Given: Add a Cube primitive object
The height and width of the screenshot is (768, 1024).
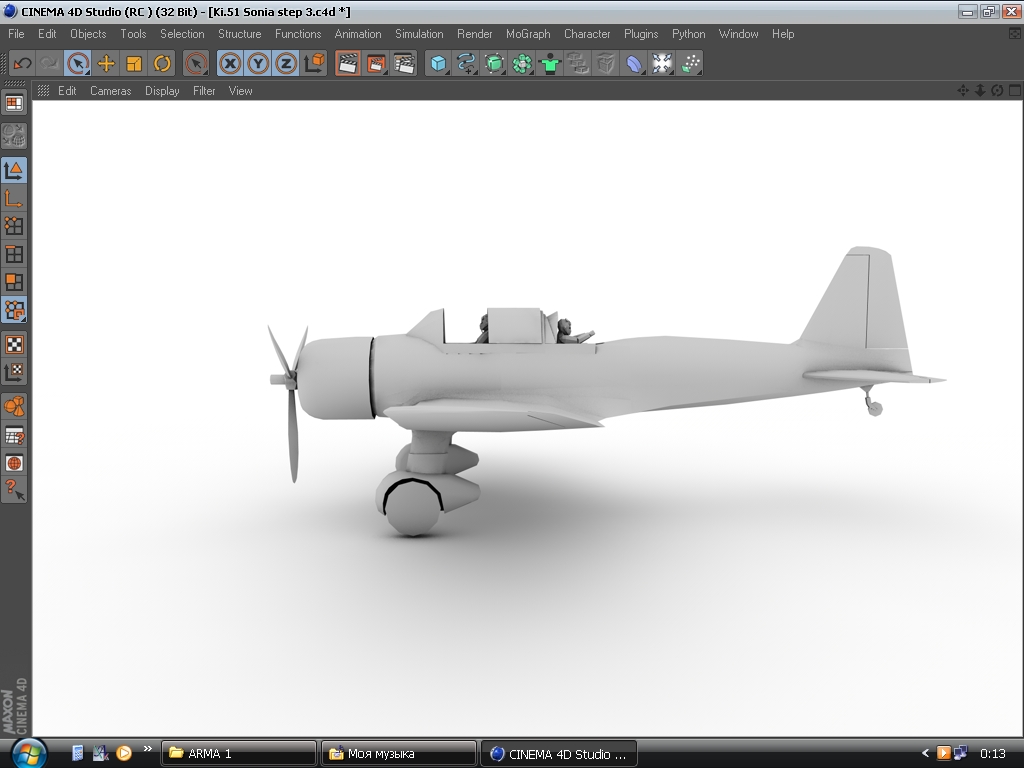Looking at the screenshot, I should [438, 63].
